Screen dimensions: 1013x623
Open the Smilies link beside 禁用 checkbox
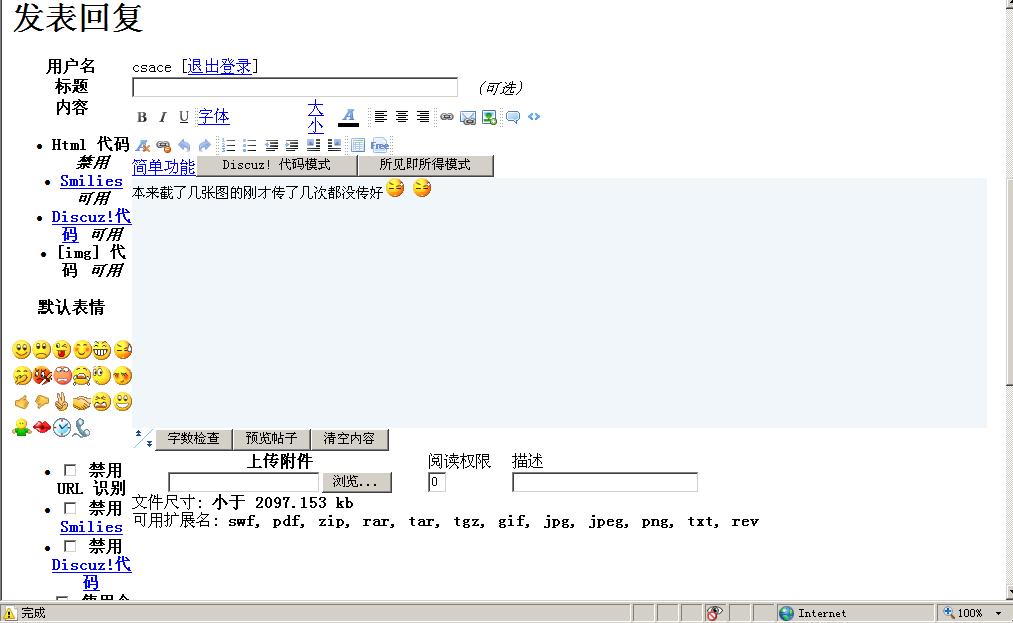[91, 527]
